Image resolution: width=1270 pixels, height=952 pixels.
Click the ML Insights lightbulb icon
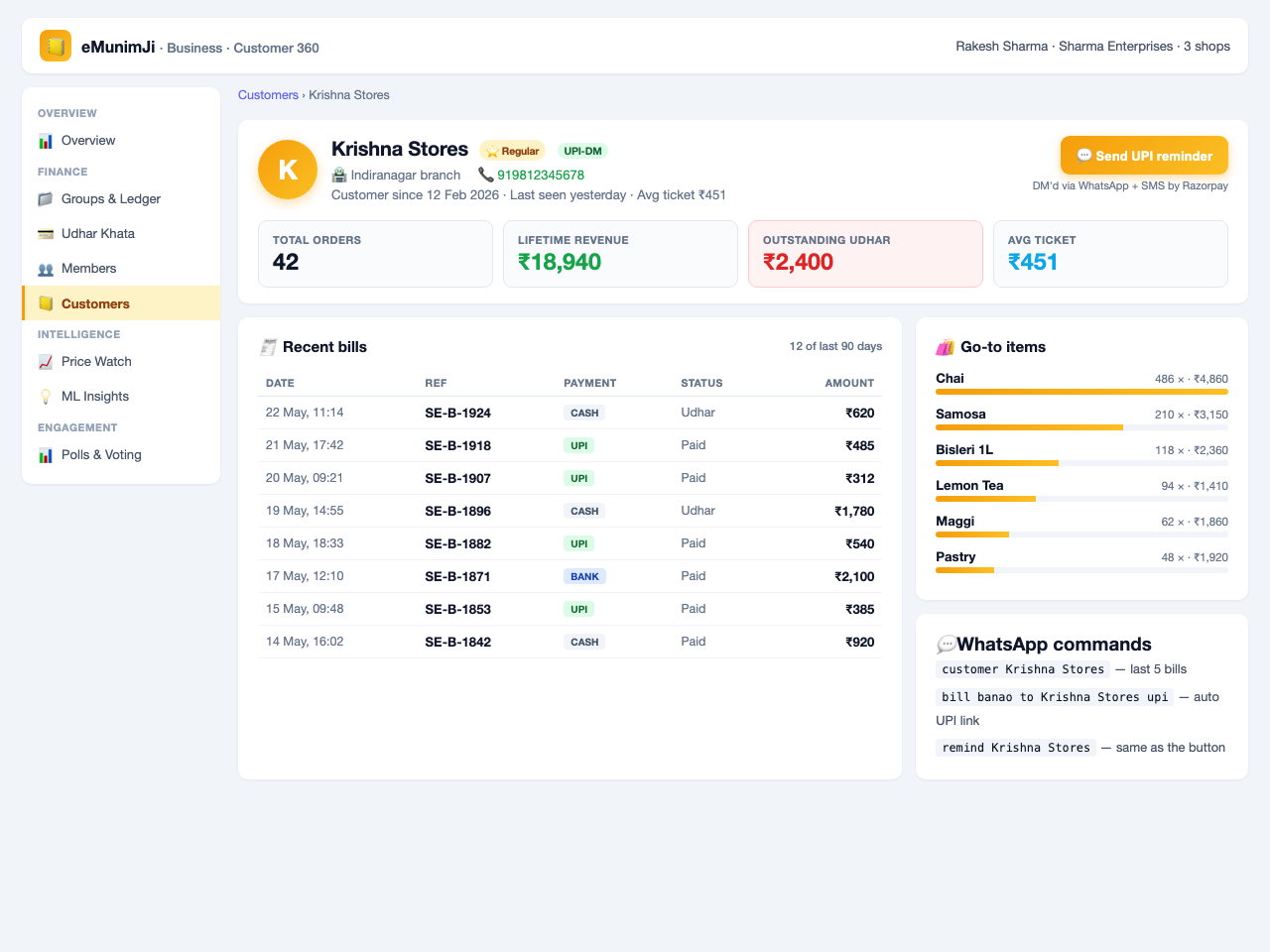46,397
